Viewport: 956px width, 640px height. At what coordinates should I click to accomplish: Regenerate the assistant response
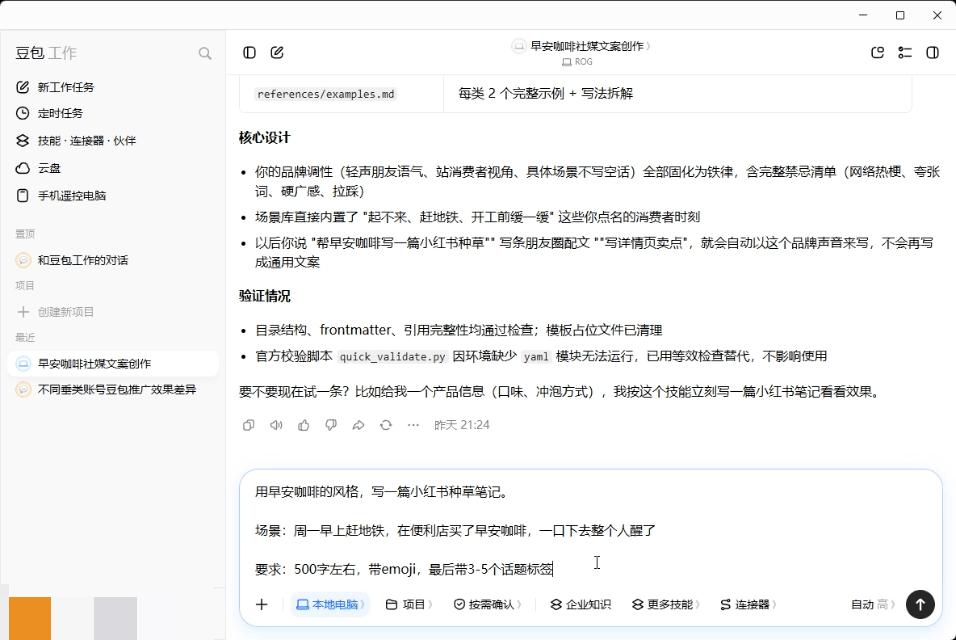tap(386, 425)
